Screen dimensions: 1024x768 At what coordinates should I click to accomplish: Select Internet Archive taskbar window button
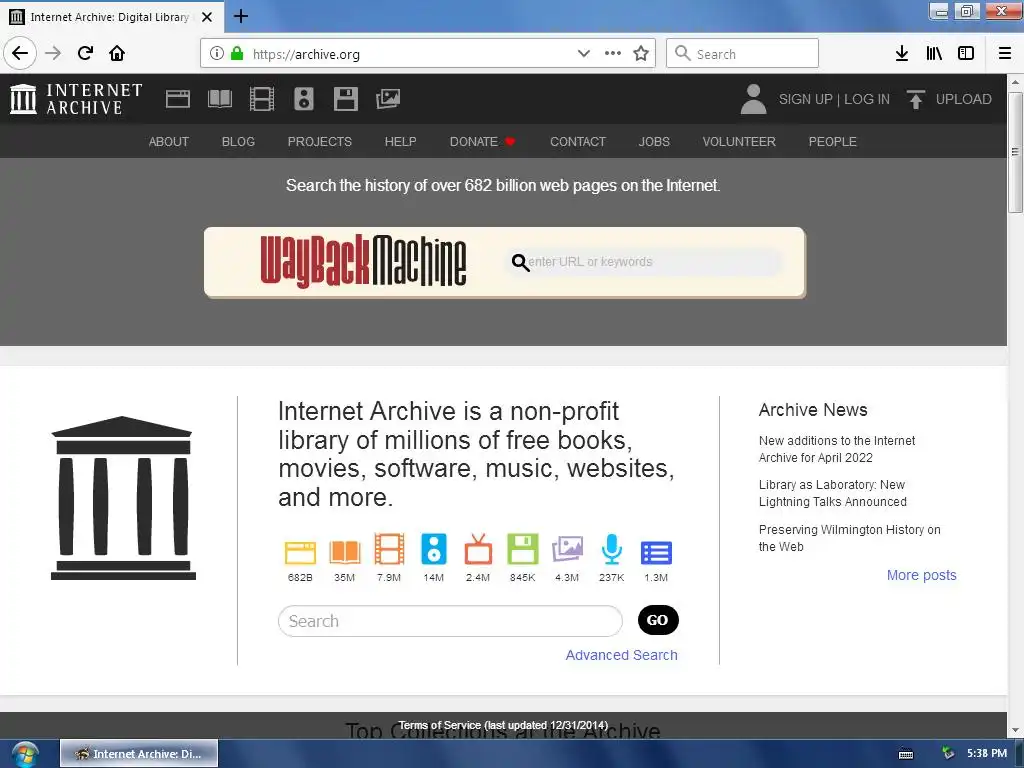139,754
